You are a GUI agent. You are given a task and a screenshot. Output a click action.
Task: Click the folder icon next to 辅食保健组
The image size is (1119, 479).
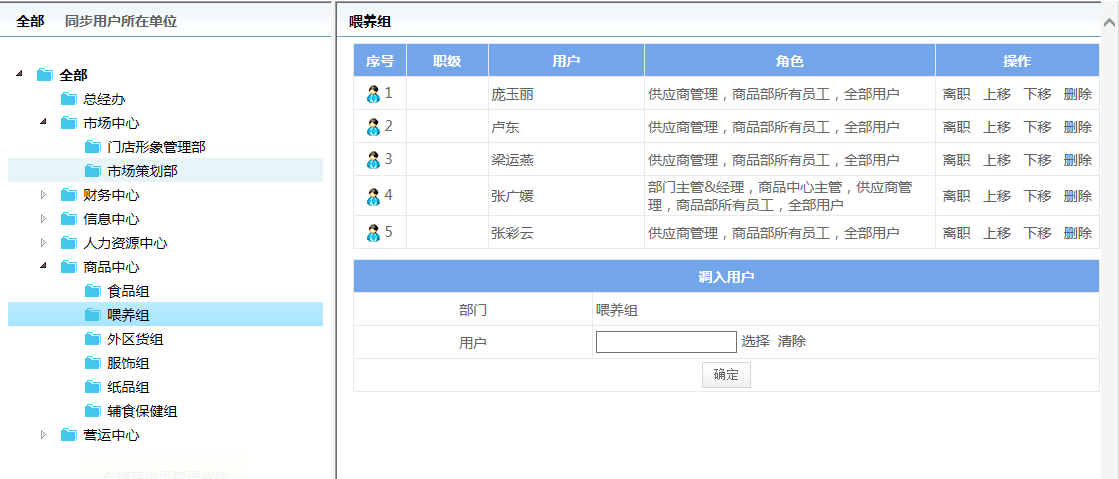pyautogui.click(x=93, y=411)
